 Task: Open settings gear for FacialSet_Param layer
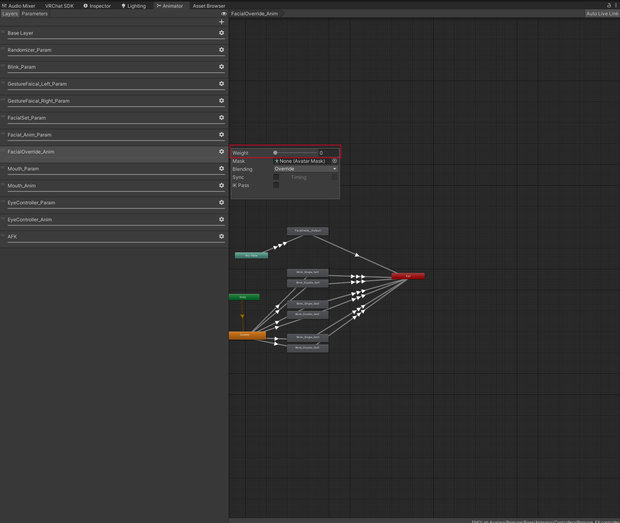point(221,118)
